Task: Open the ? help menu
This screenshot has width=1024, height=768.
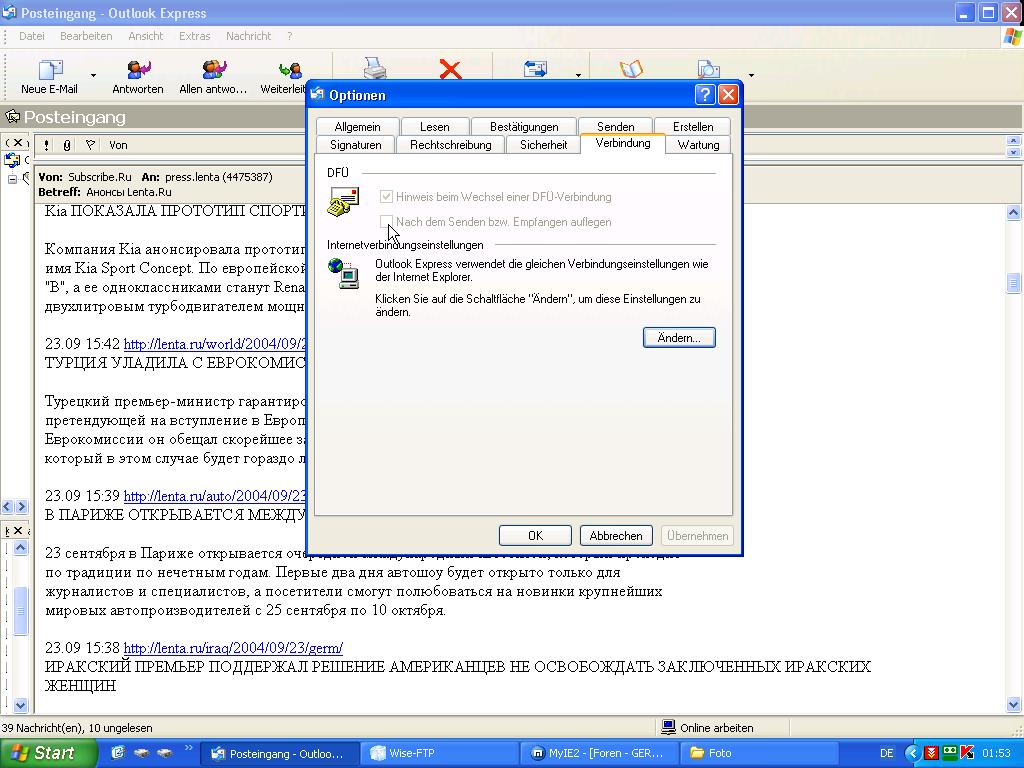Action: [x=289, y=36]
